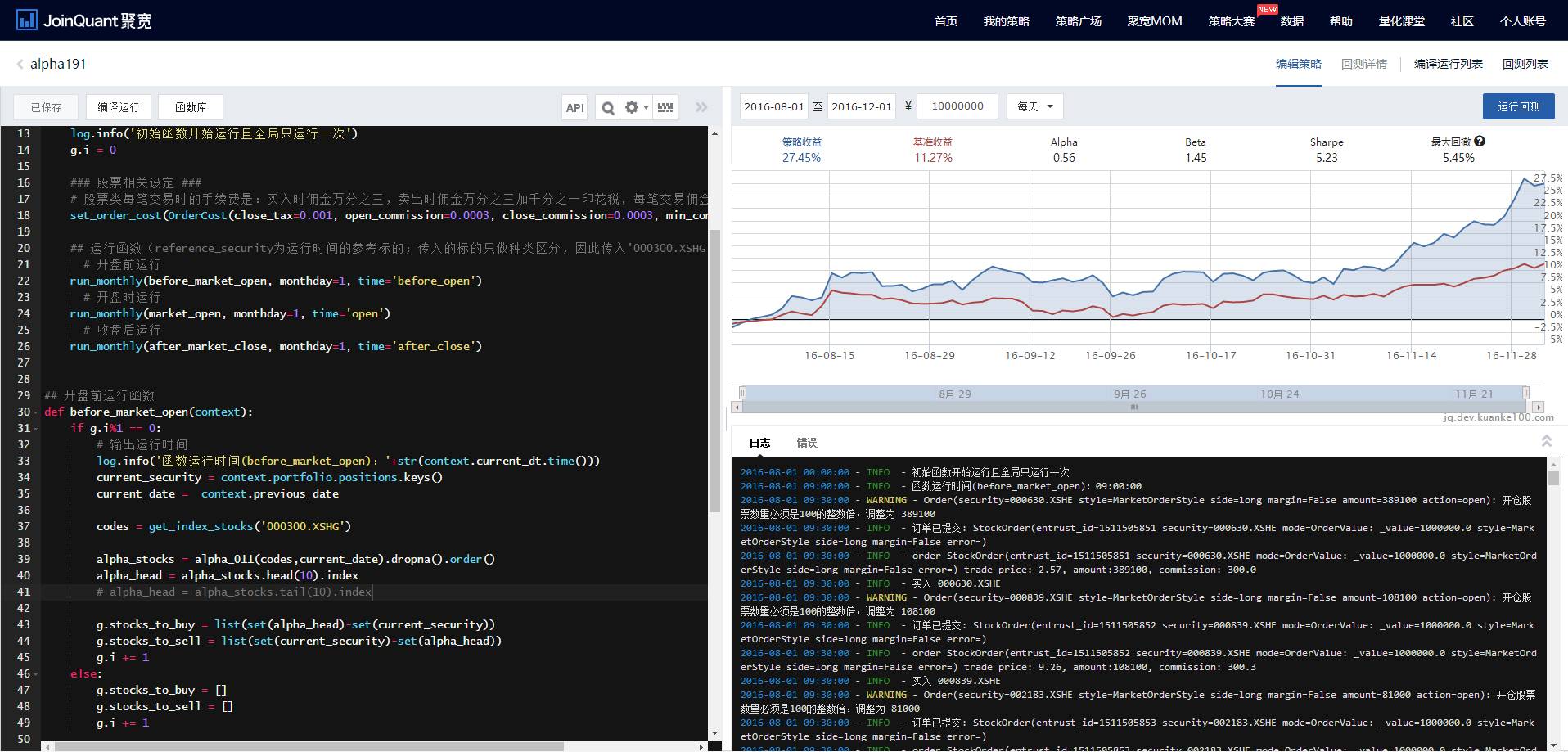
Task: Fold the else block at line 46
Action: point(35,673)
